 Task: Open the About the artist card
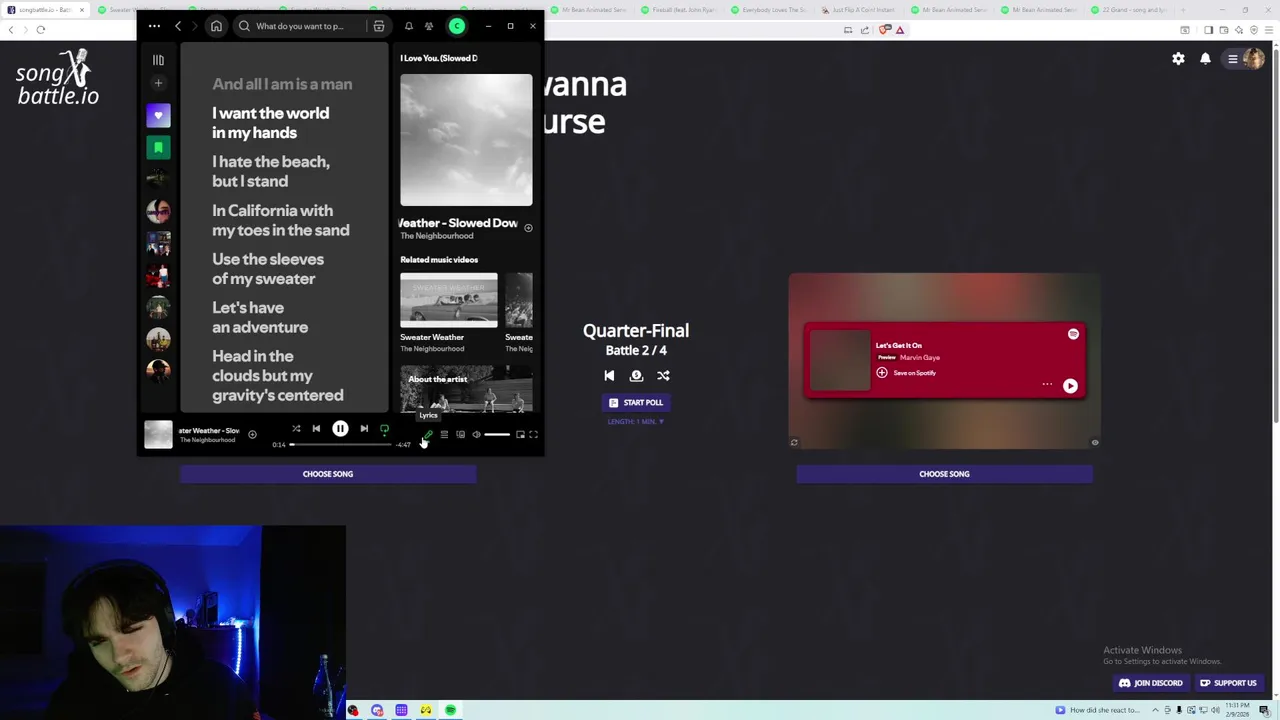(x=466, y=389)
